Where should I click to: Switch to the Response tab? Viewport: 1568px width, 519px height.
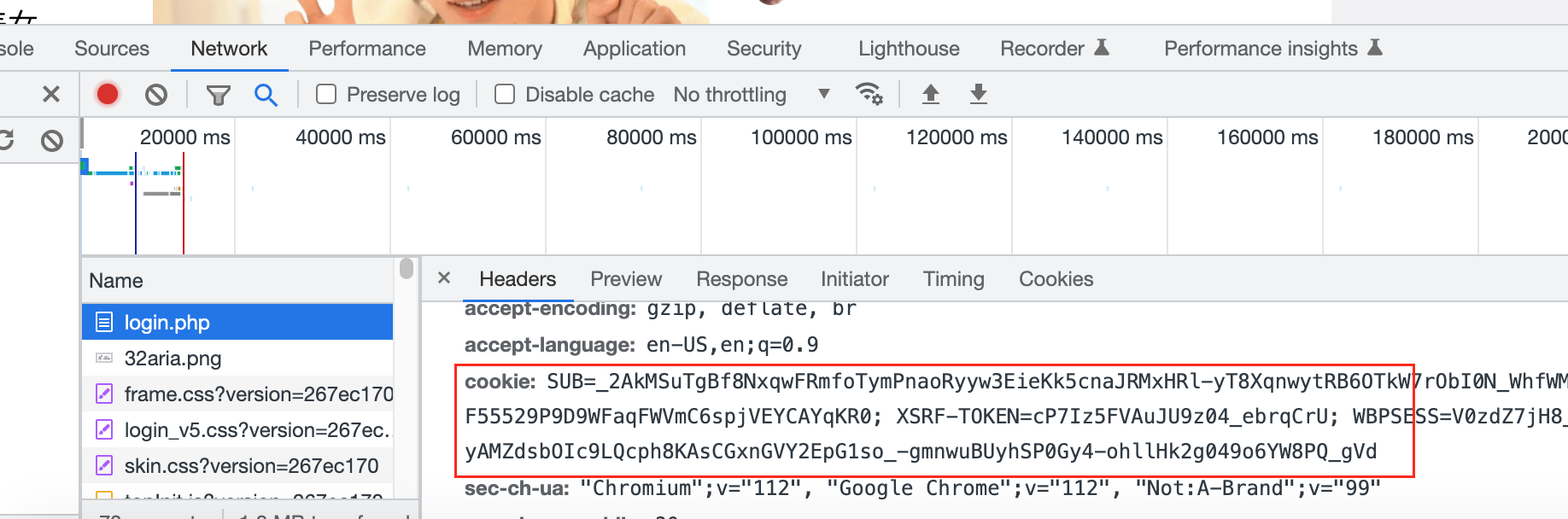coord(741,279)
